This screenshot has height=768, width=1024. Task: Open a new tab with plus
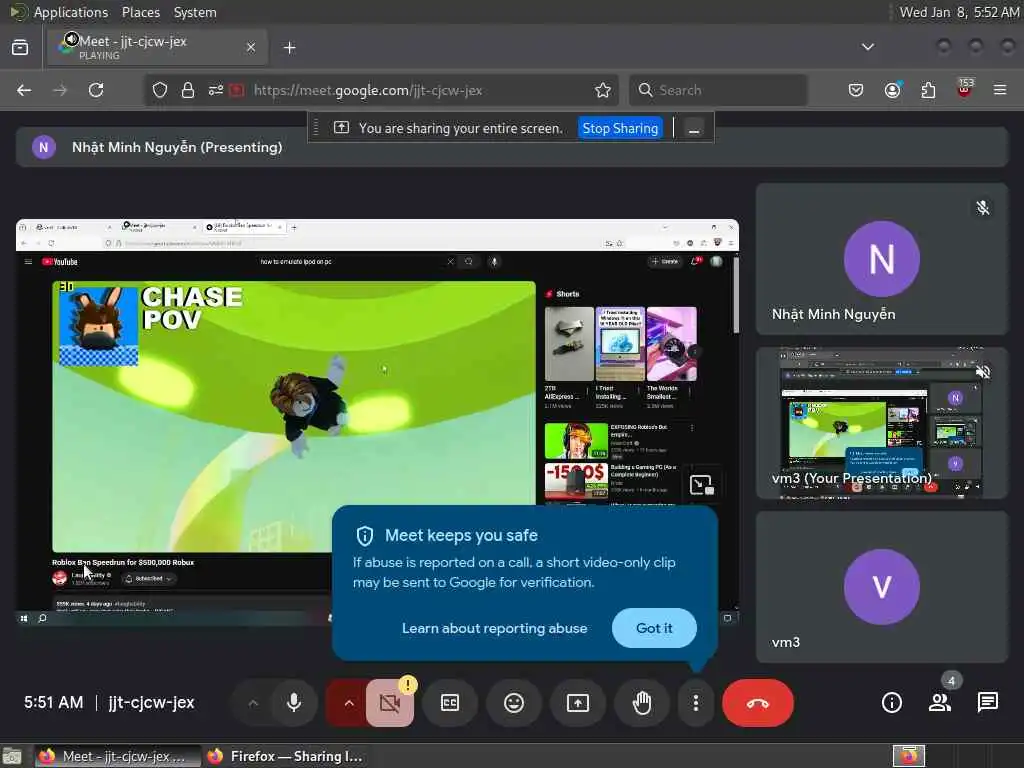290,48
